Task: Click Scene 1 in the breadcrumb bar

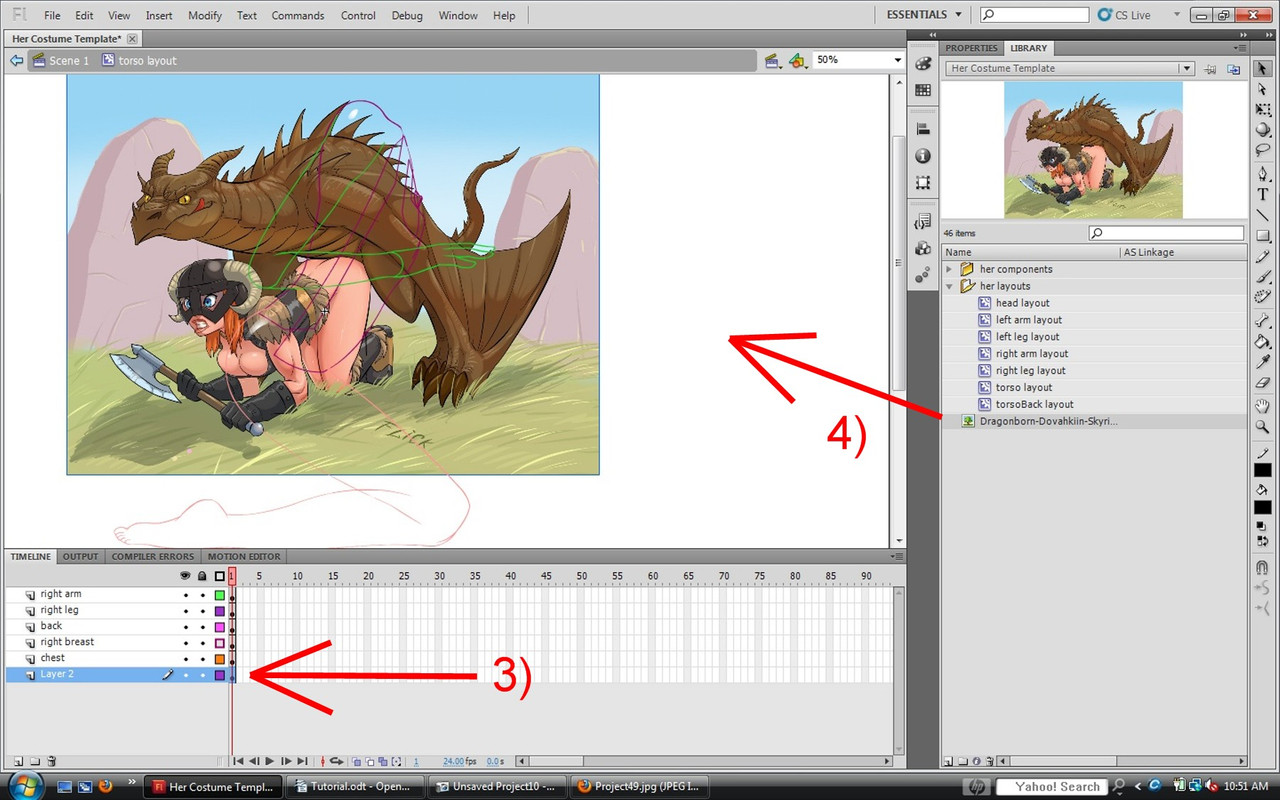Action: [x=69, y=61]
